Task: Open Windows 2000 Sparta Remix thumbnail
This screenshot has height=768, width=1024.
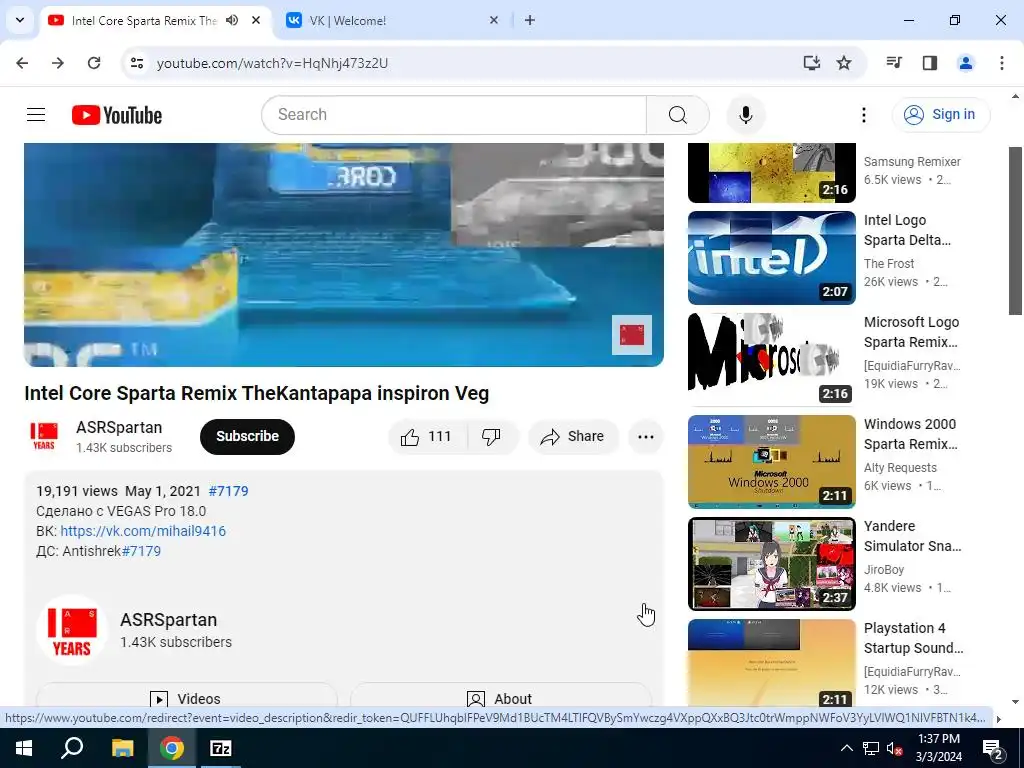Action: click(x=771, y=461)
